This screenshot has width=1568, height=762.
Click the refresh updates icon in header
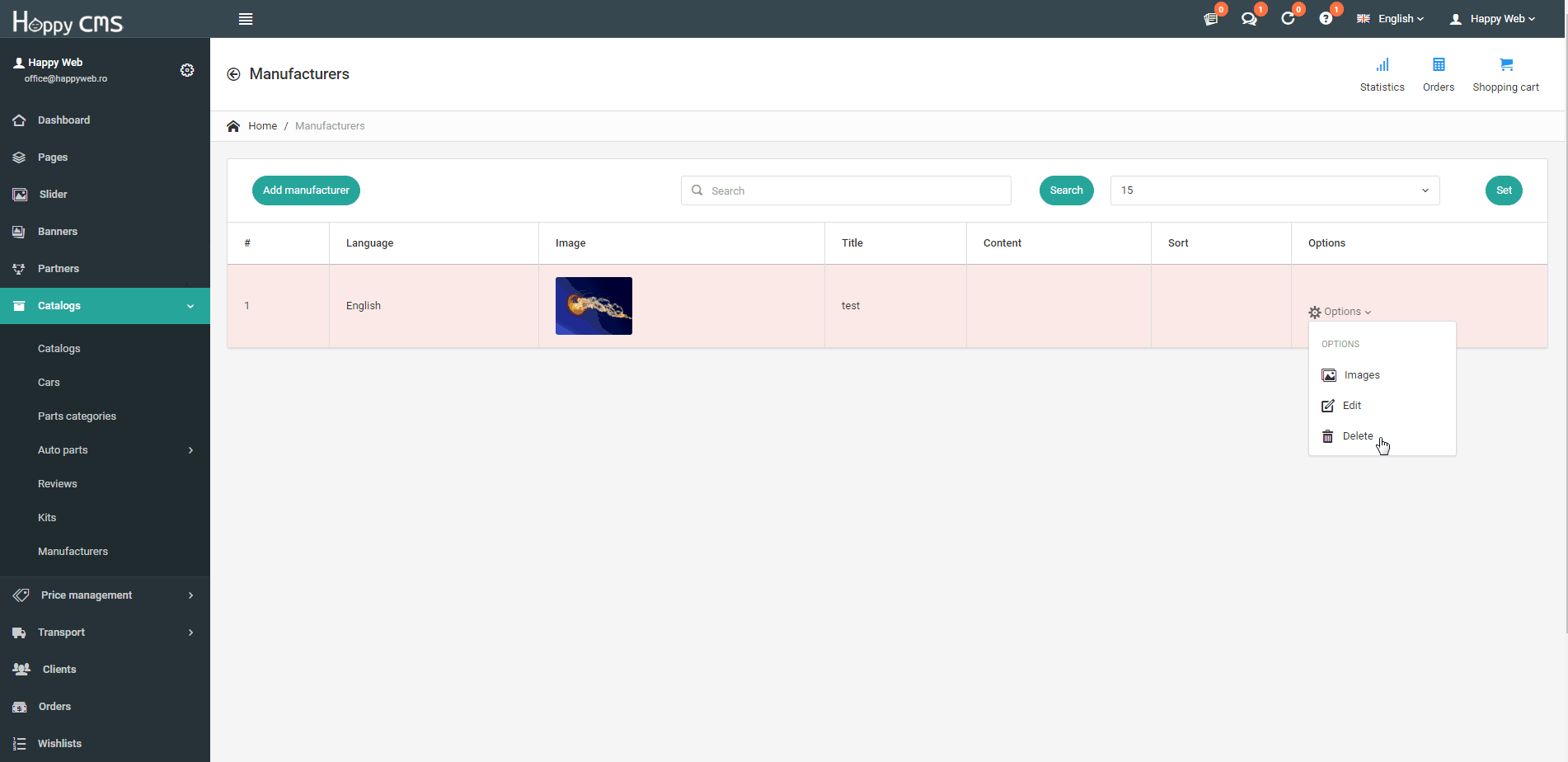pos(1288,19)
